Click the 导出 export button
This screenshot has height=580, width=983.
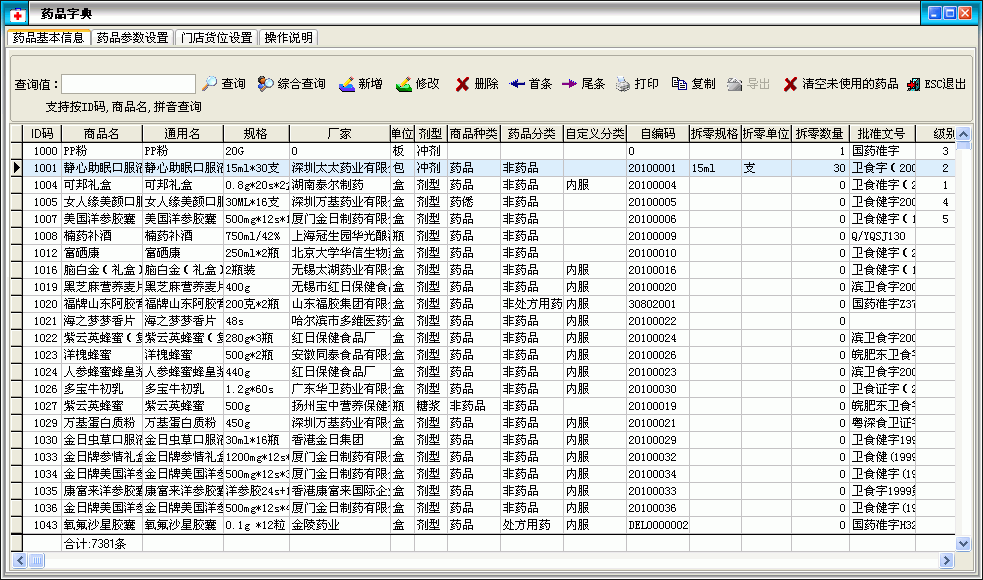click(x=748, y=84)
